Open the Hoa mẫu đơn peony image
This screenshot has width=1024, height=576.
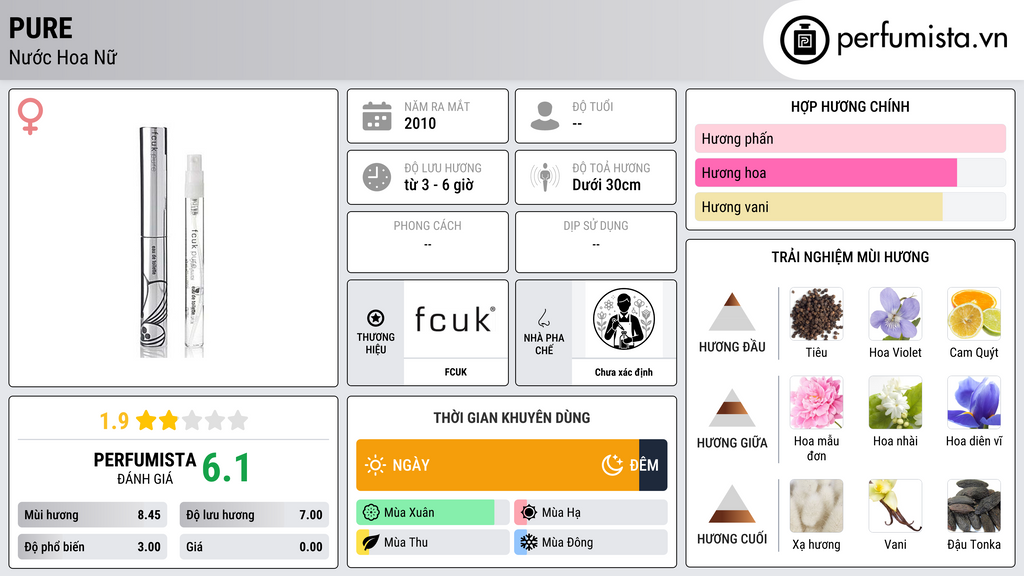pyautogui.click(x=816, y=402)
